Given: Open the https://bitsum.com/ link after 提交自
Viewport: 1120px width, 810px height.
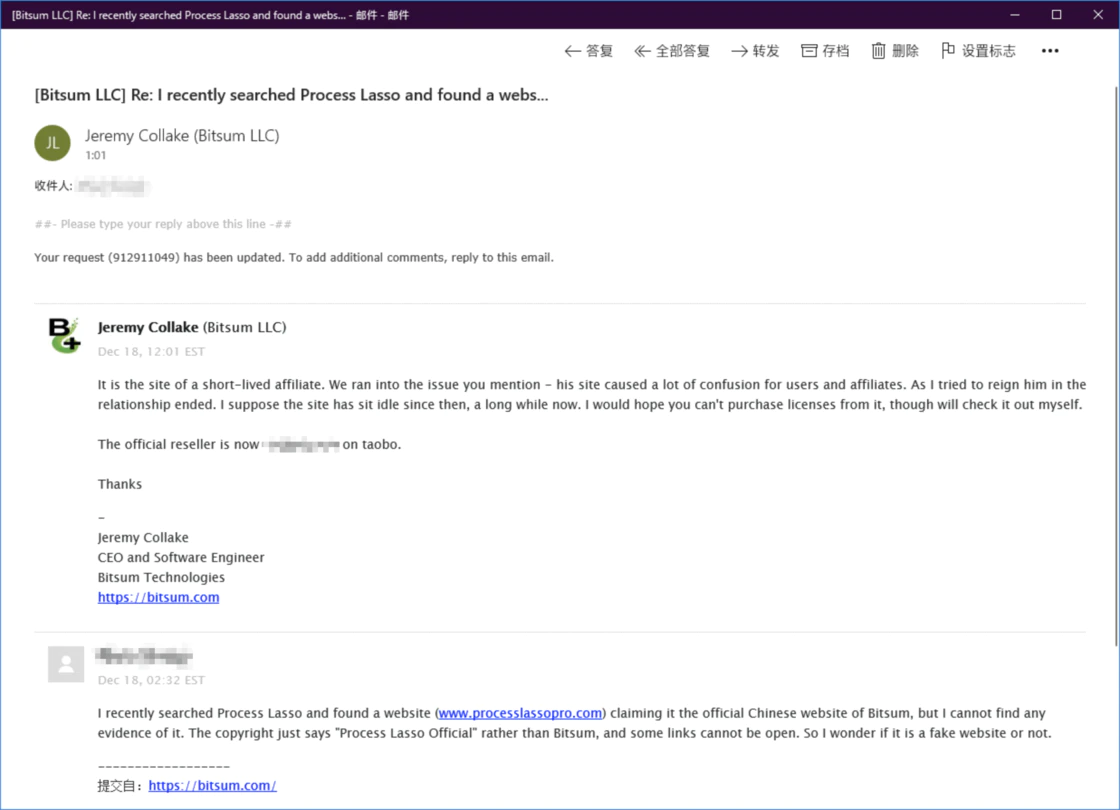Looking at the screenshot, I should pos(212,785).
